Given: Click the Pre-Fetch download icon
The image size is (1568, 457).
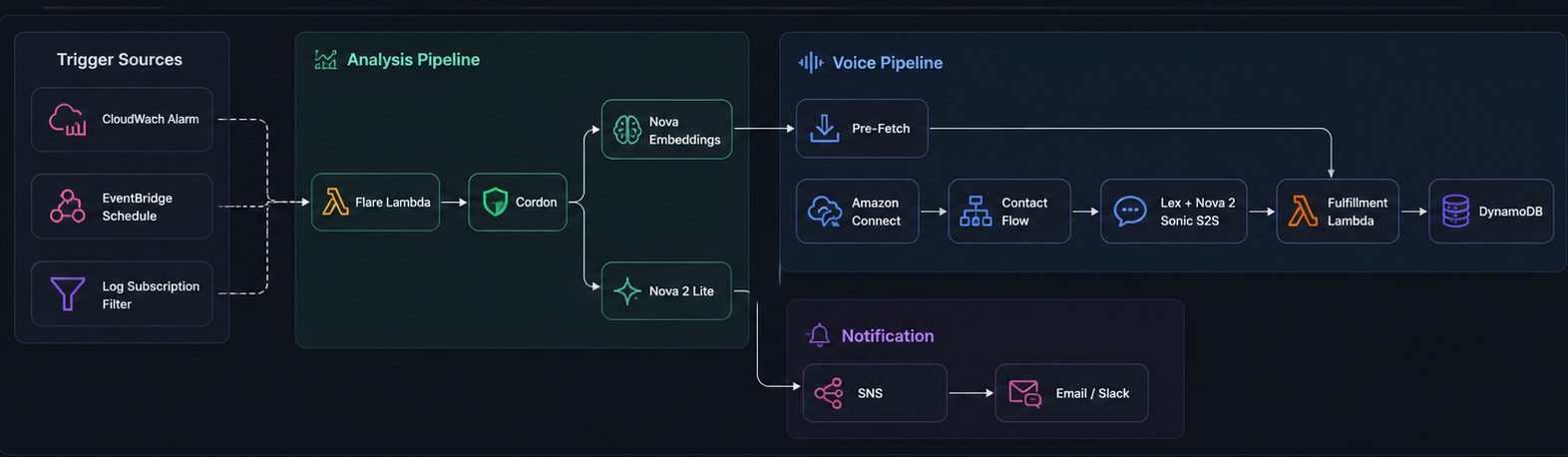Looking at the screenshot, I should 824,129.
